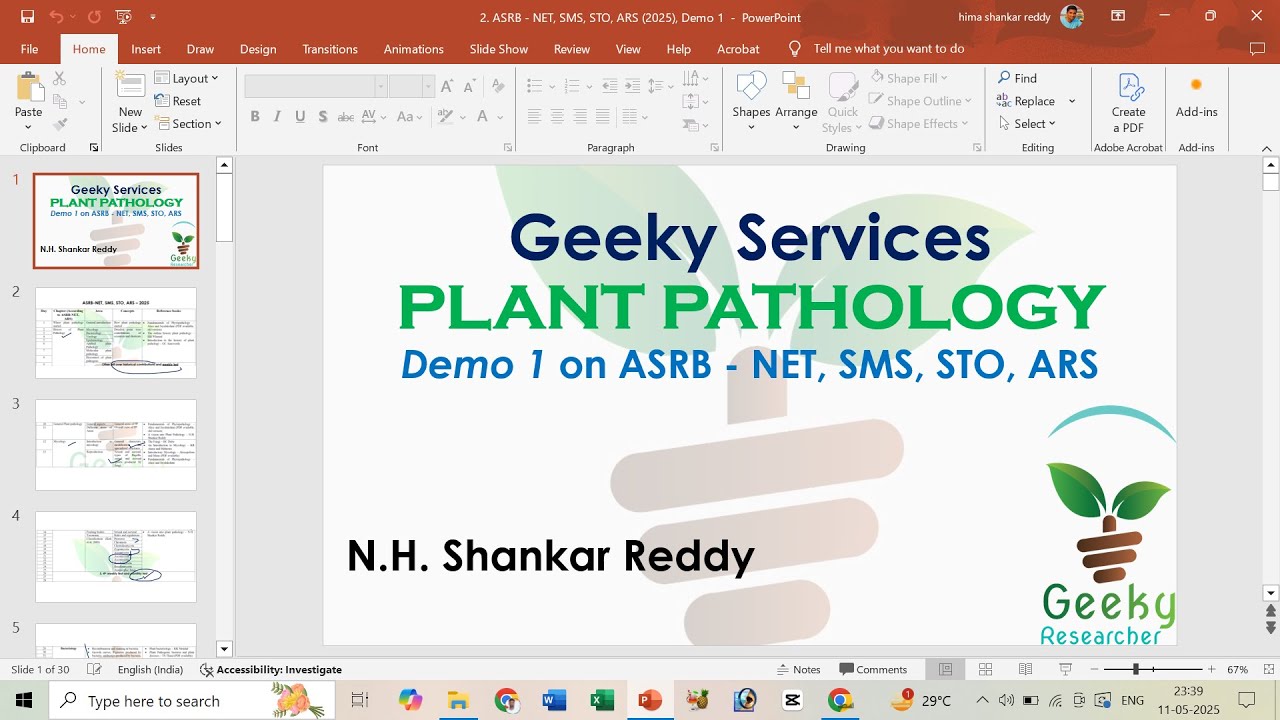The height and width of the screenshot is (720, 1280).
Task: Click the Clear All Formatting icon
Action: point(496,86)
